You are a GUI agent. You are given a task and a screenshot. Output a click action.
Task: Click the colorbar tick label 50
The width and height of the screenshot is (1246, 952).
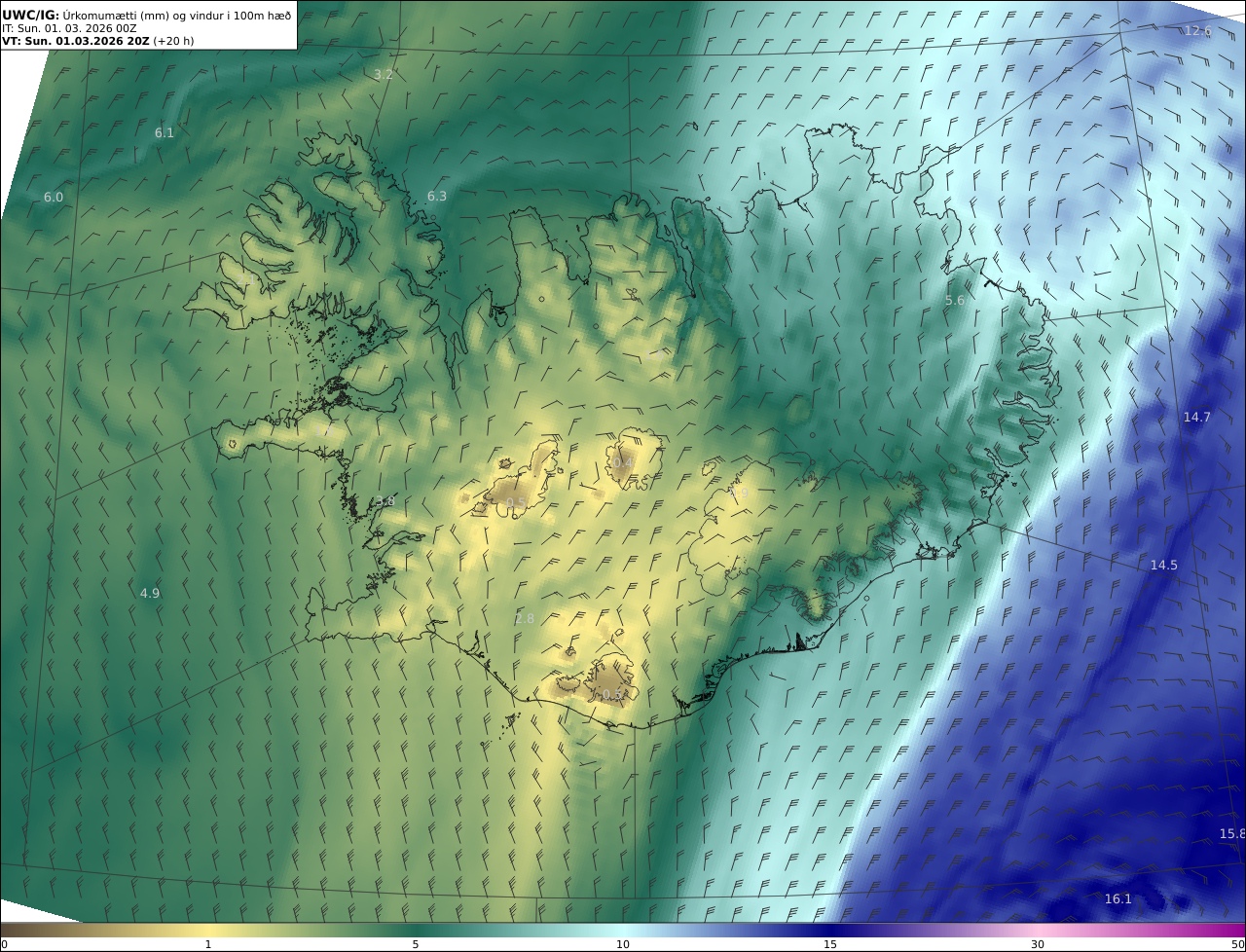(1237, 944)
